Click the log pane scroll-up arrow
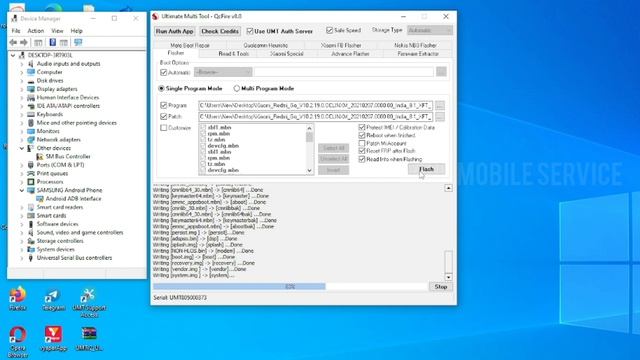The height and width of the screenshot is (360, 640). (449, 188)
